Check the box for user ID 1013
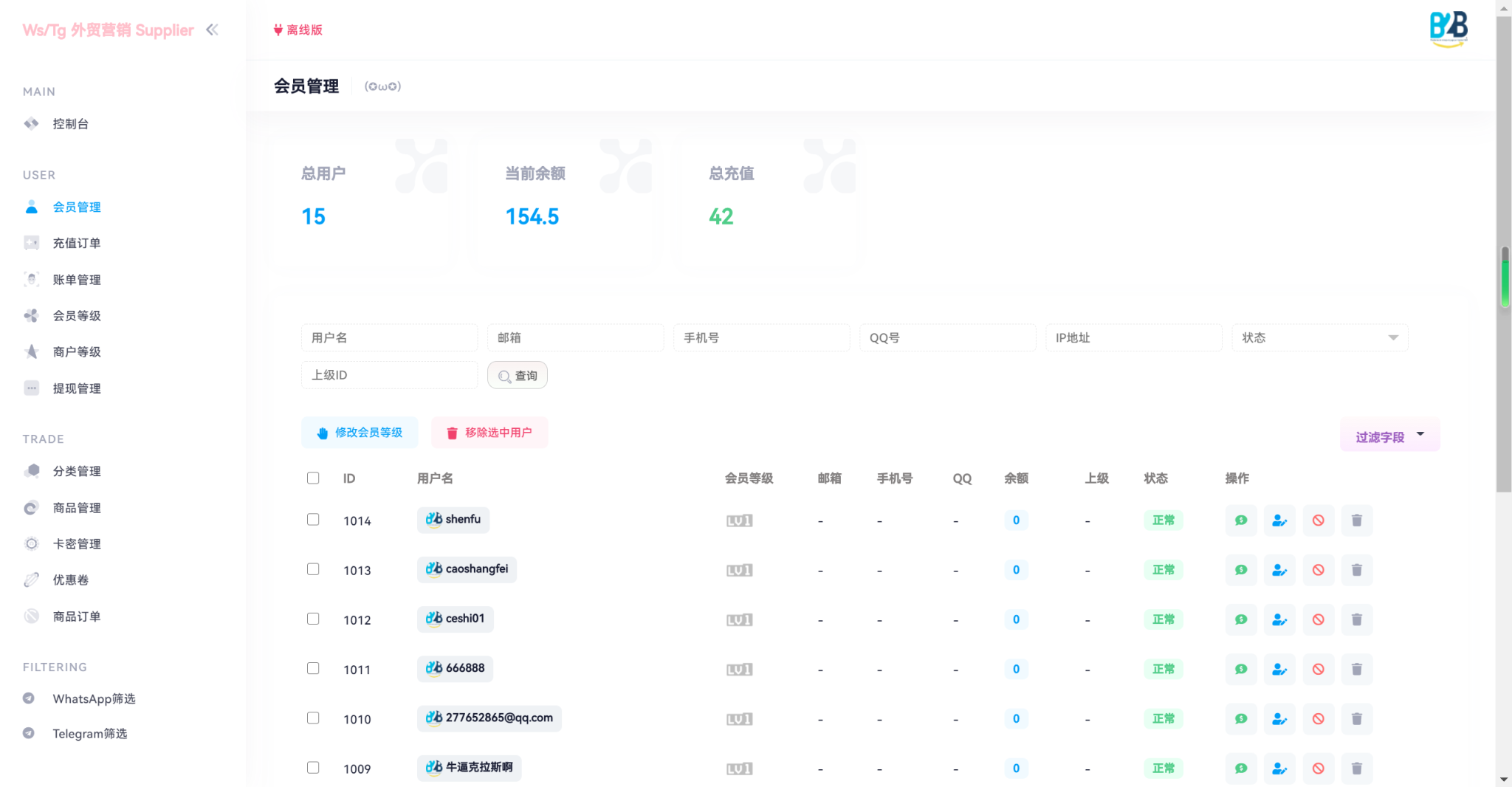 point(313,569)
